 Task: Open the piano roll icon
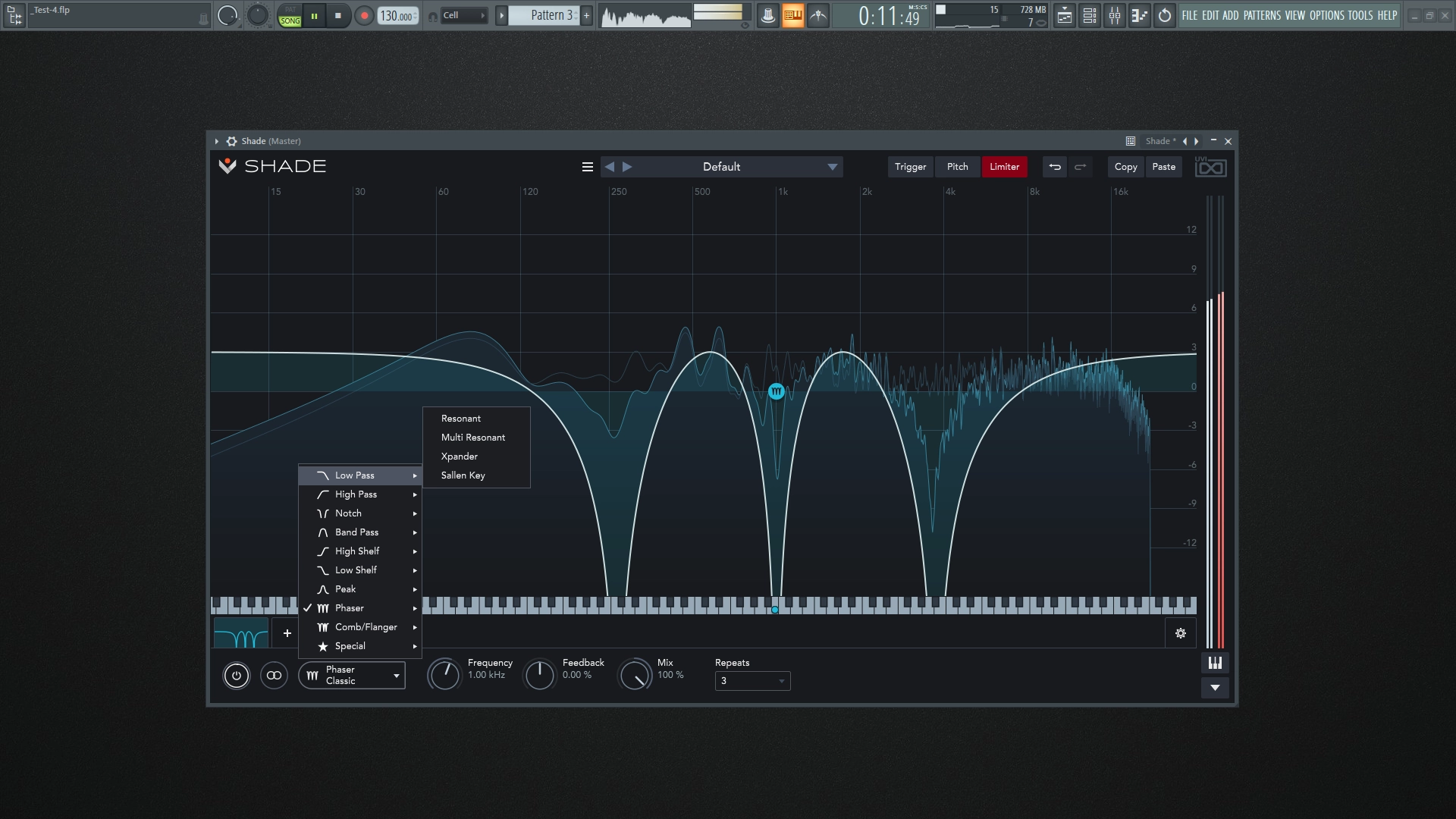(x=1139, y=15)
